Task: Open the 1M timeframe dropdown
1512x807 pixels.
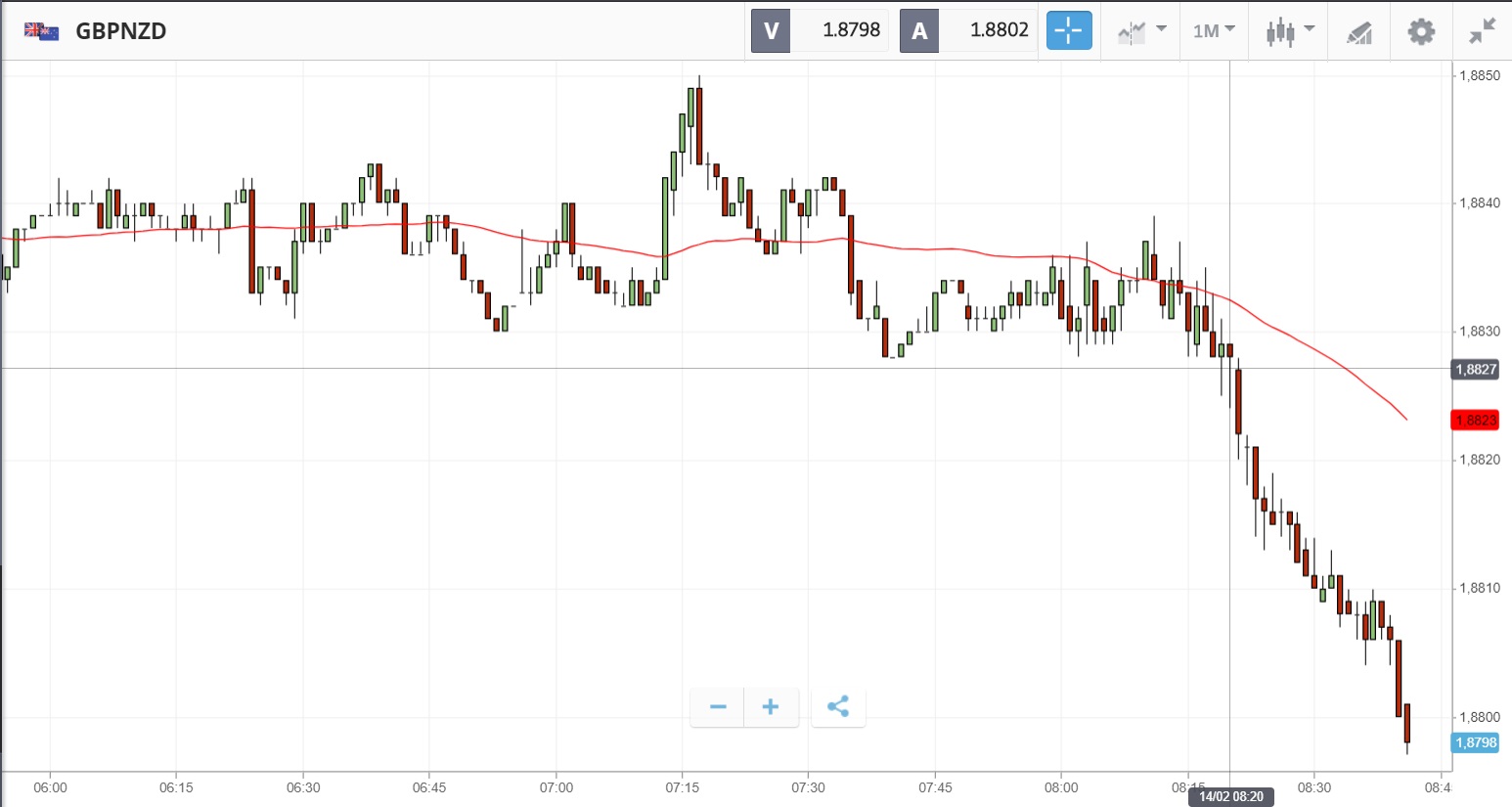Action: click(x=1214, y=31)
